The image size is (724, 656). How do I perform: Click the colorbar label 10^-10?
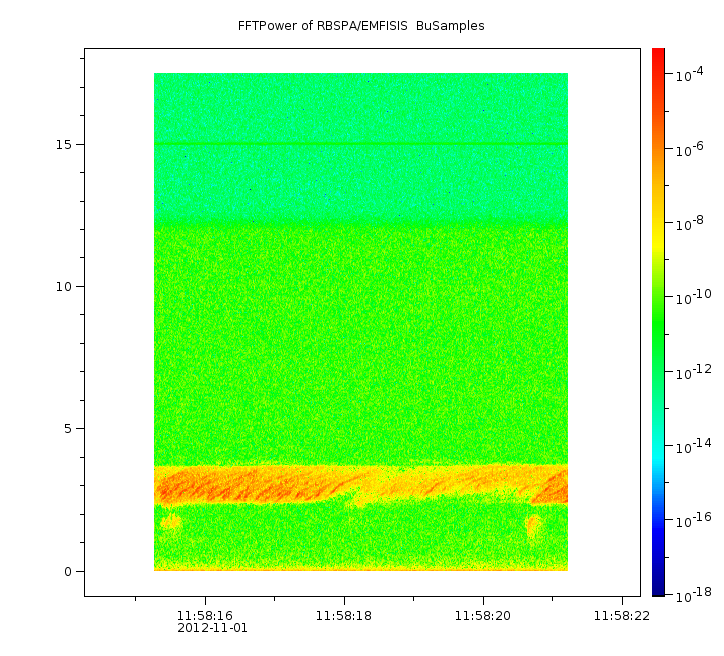(x=694, y=298)
